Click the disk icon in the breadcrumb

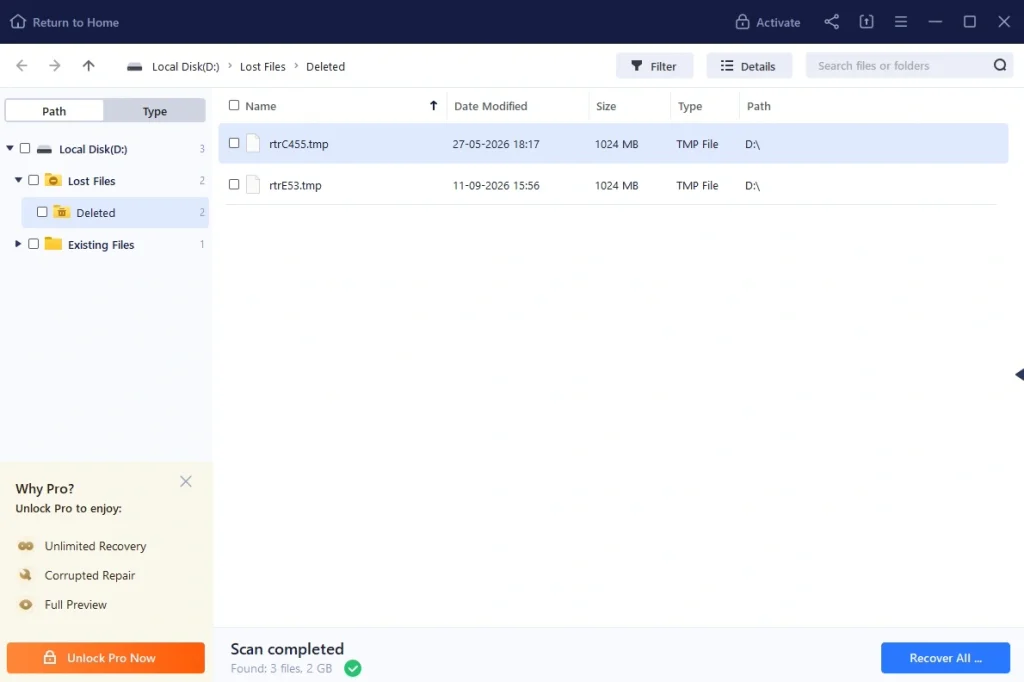135,67
